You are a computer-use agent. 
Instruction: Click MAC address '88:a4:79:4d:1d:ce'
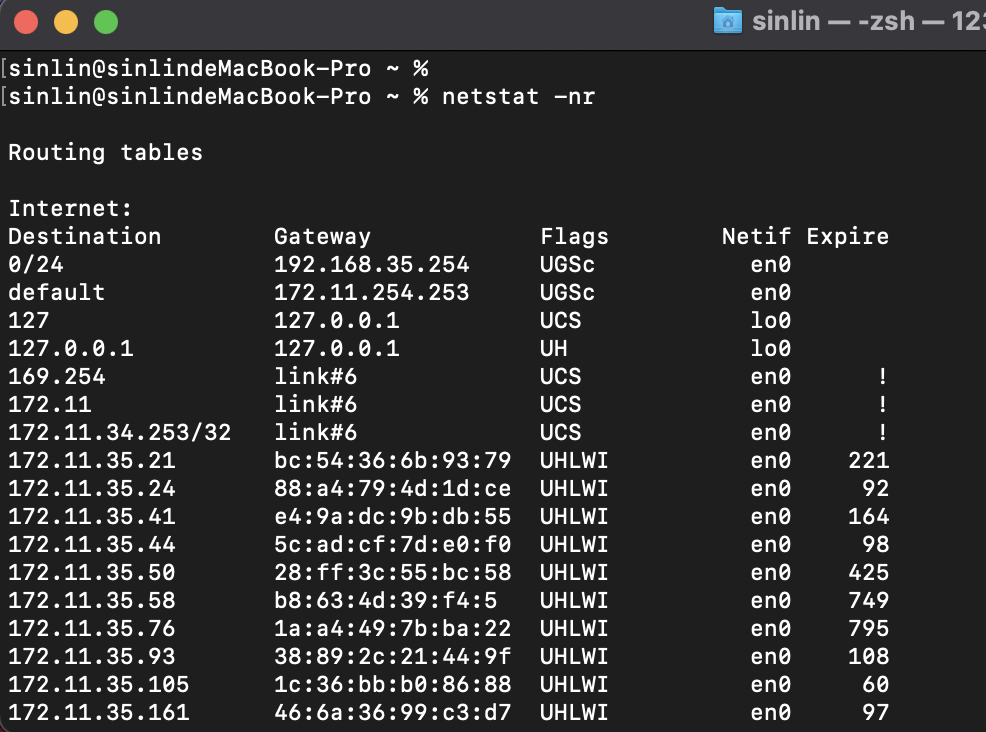(393, 489)
